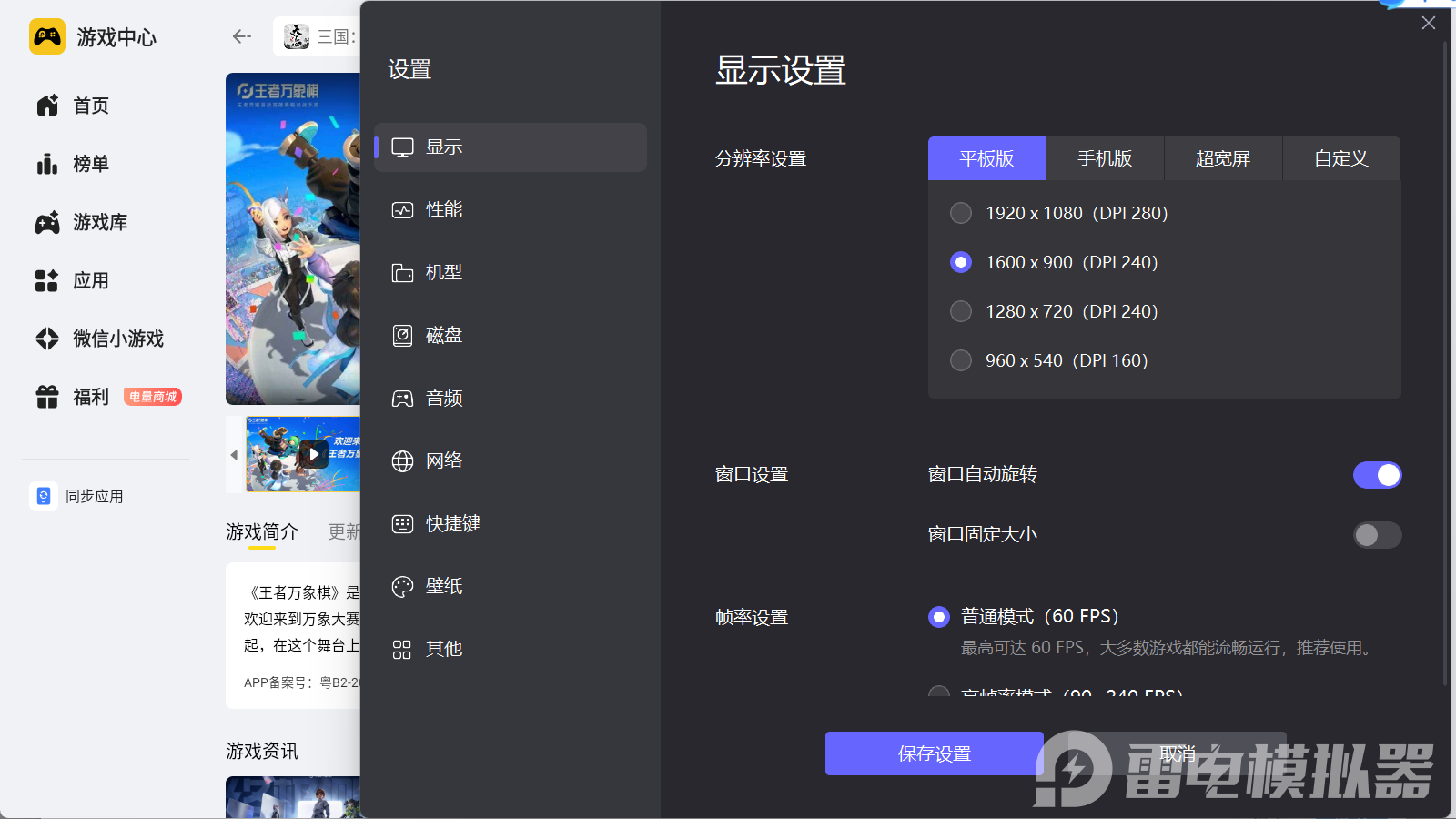1456x819 pixels.
Task: Play the game preview video thumbnail
Action: tap(314, 453)
